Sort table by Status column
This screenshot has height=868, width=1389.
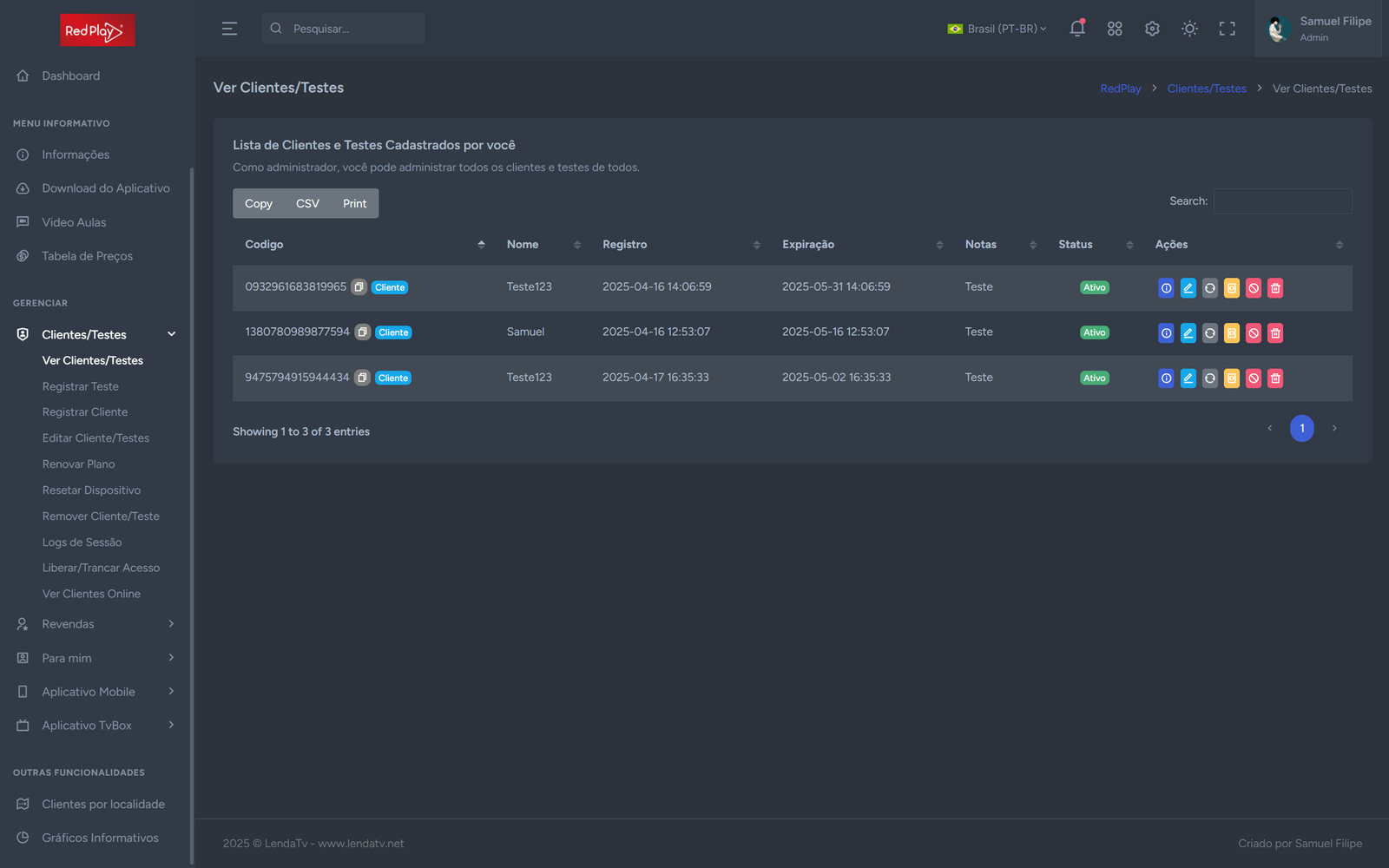(1095, 245)
